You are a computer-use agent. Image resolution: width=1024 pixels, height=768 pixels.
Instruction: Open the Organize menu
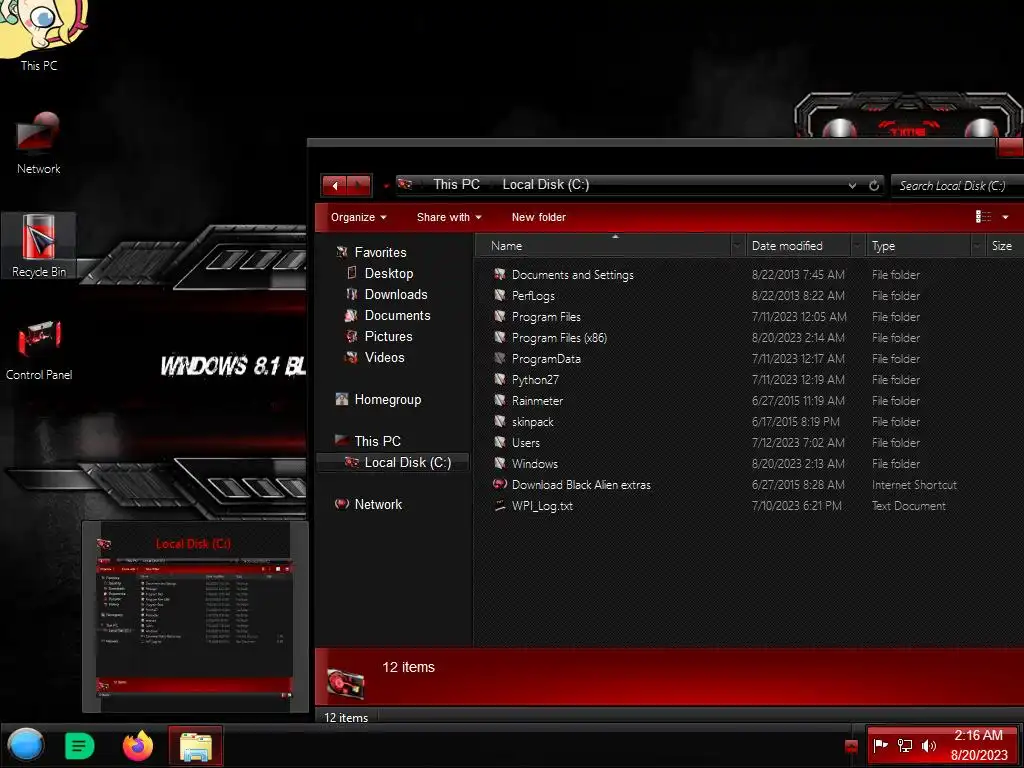click(359, 217)
